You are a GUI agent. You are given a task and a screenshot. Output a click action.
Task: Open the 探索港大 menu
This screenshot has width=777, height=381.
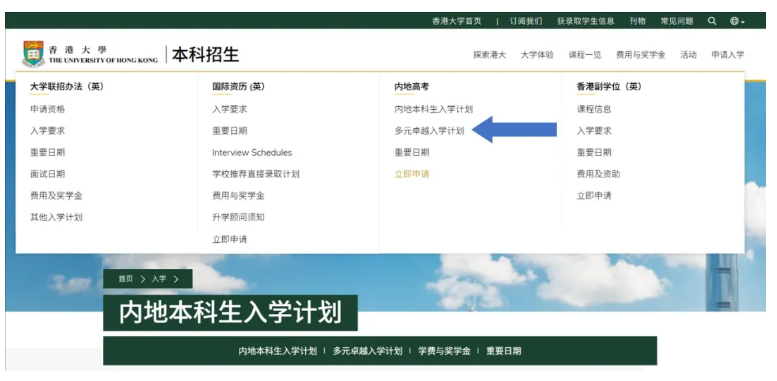coord(490,55)
